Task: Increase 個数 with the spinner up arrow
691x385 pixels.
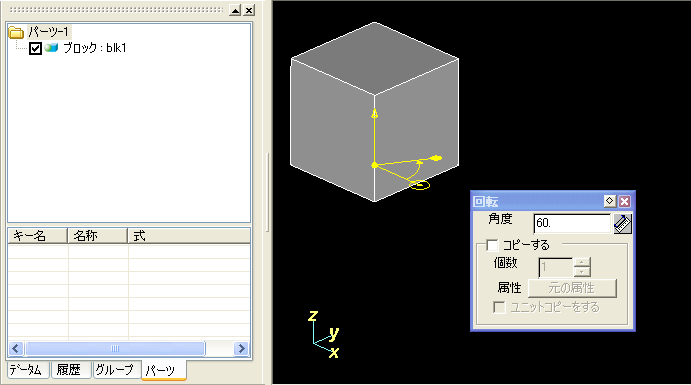Action: [582, 262]
